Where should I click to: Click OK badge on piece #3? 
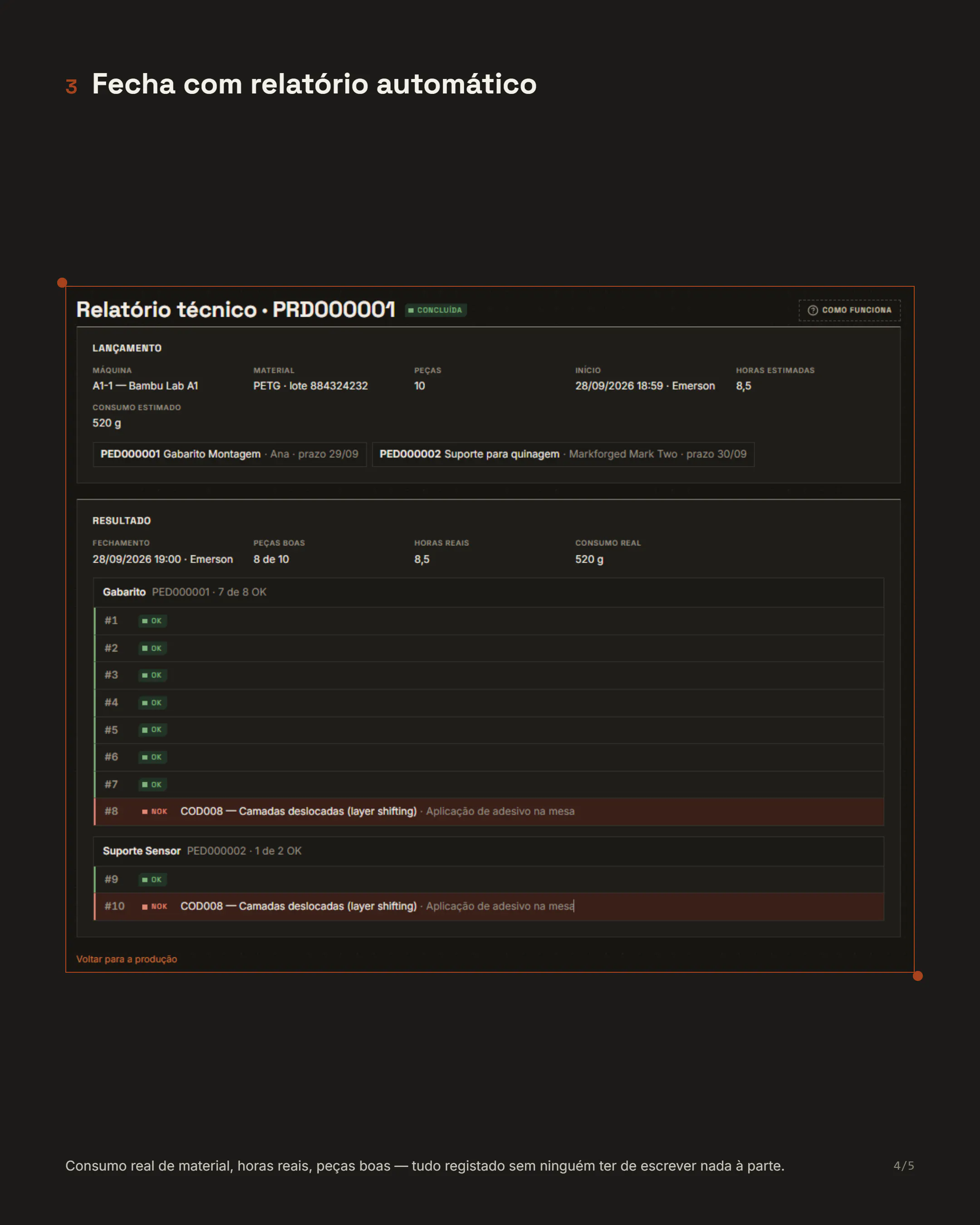152,675
